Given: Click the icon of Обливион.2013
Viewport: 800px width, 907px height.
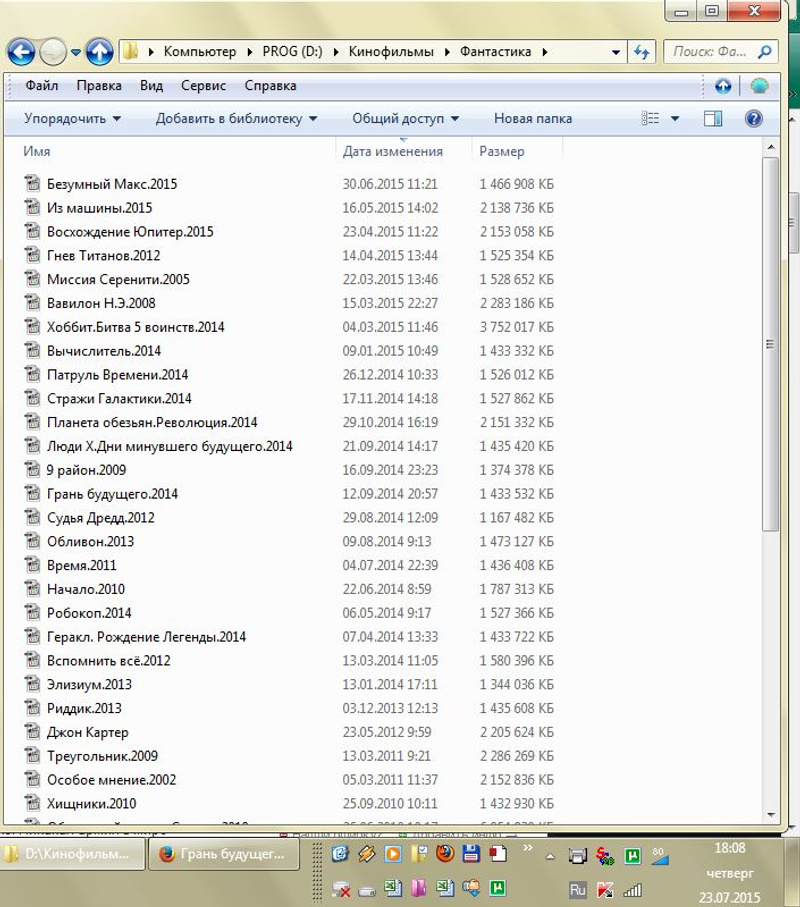Looking at the screenshot, I should tap(32, 541).
